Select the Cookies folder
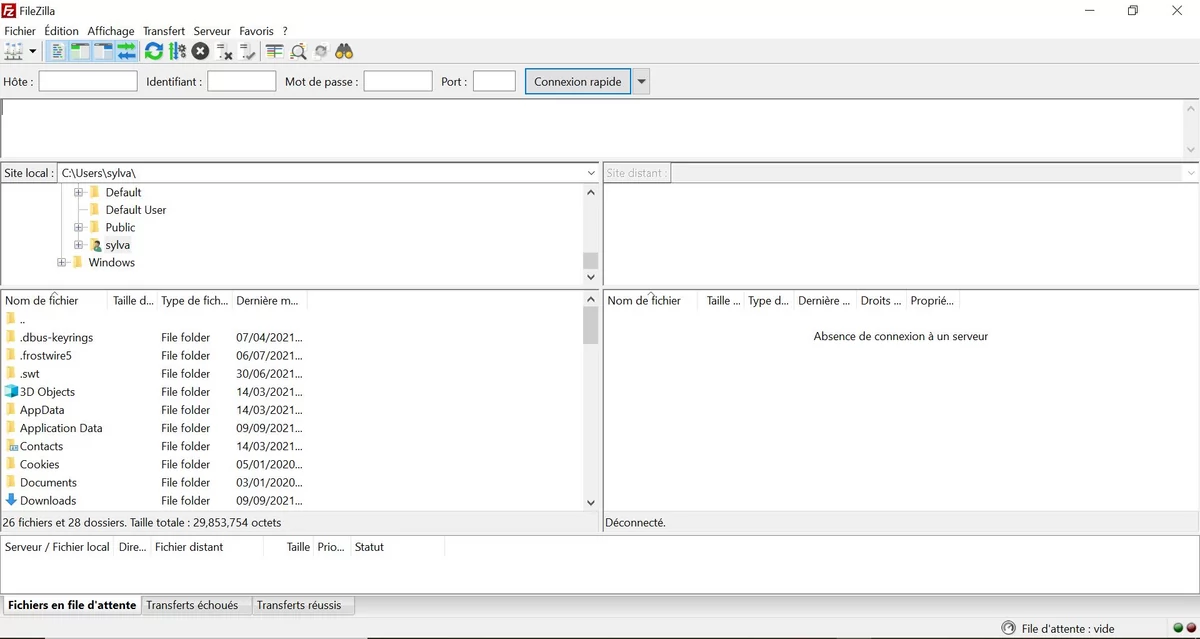1200x639 pixels. [x=39, y=464]
